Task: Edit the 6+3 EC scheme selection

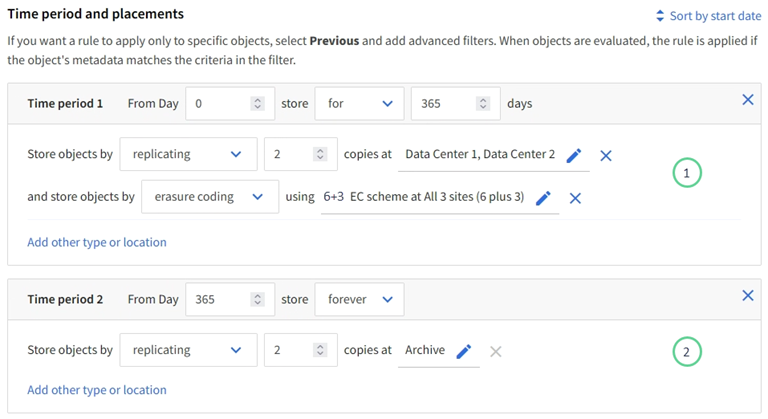Action: (x=543, y=197)
